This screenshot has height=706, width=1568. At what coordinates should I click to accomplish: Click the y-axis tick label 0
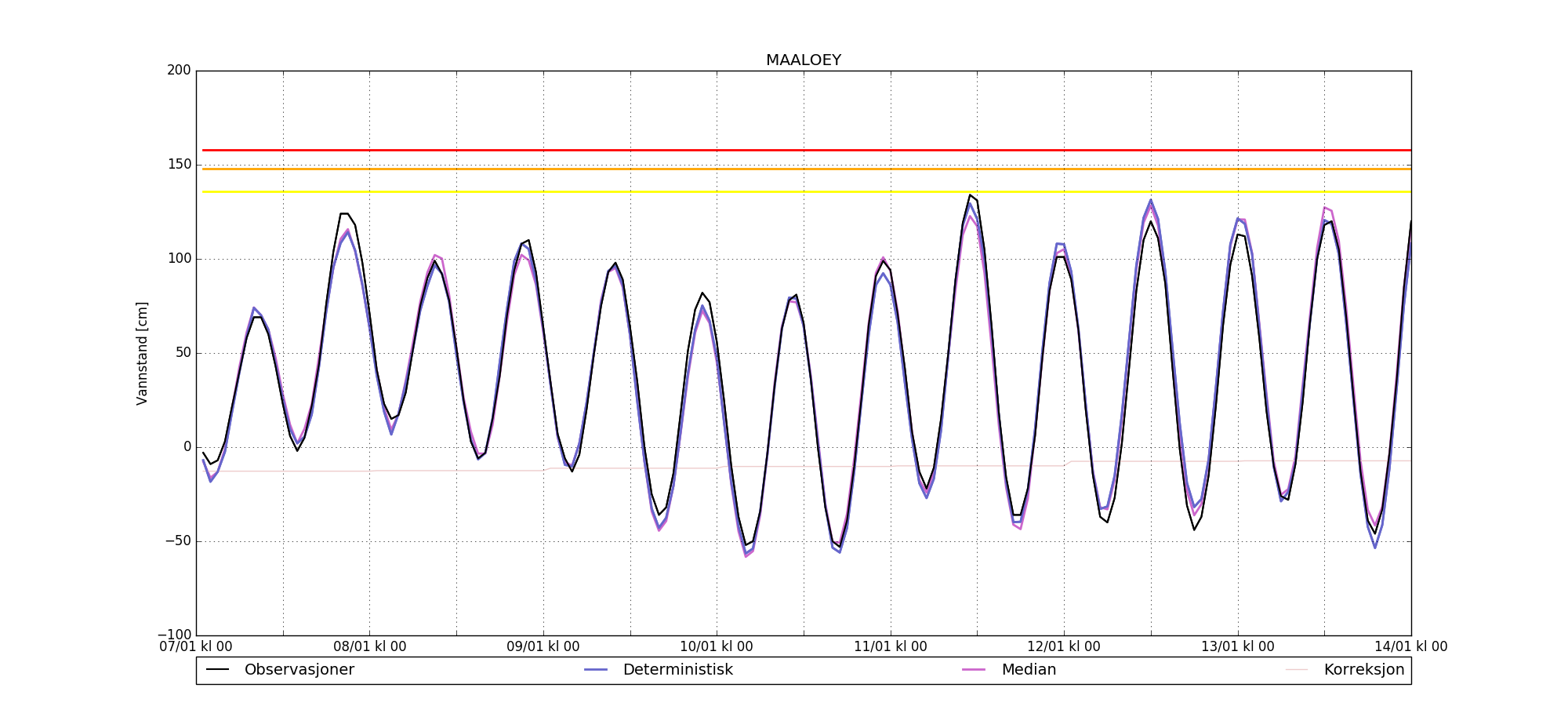point(187,447)
